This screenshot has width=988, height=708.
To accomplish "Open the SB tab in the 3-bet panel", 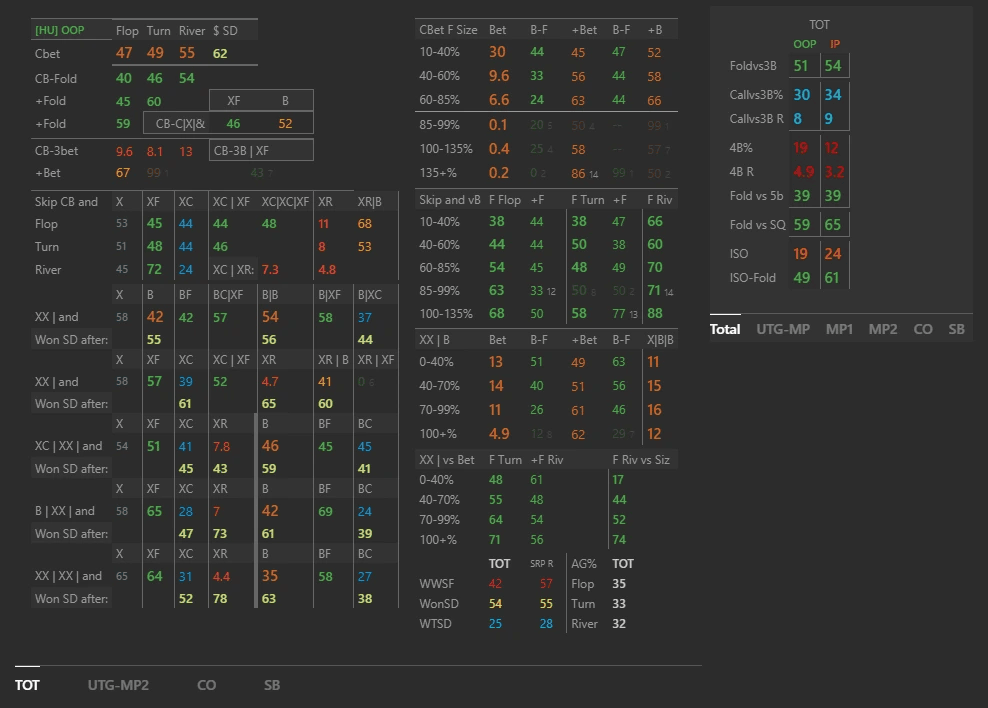I will (956, 328).
